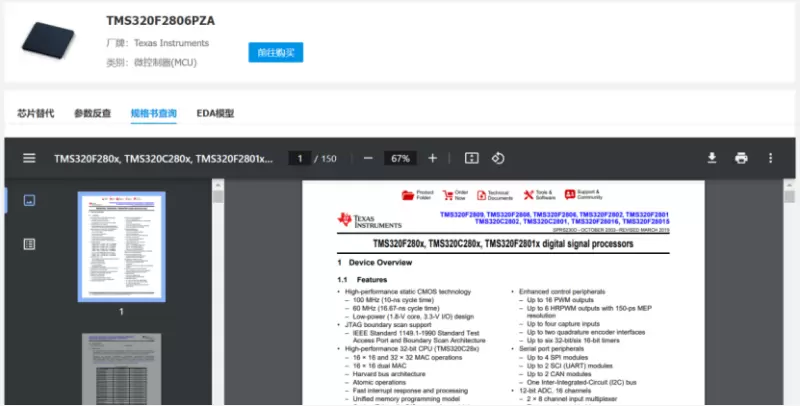This screenshot has height=406, width=800.
Task: Switch to the 参数反查 tab
Action: 93,114
